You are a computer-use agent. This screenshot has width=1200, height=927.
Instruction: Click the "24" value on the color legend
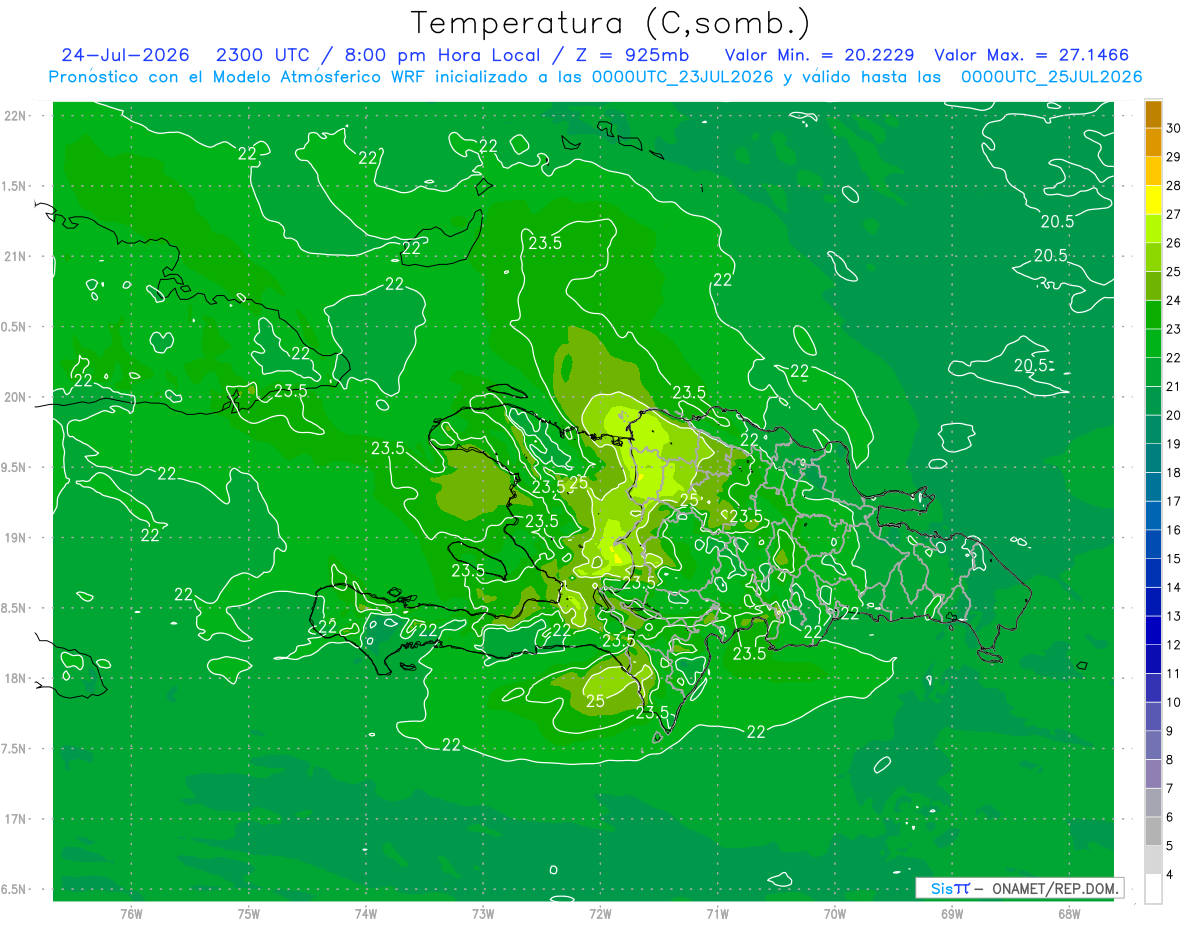pyautogui.click(x=1173, y=300)
